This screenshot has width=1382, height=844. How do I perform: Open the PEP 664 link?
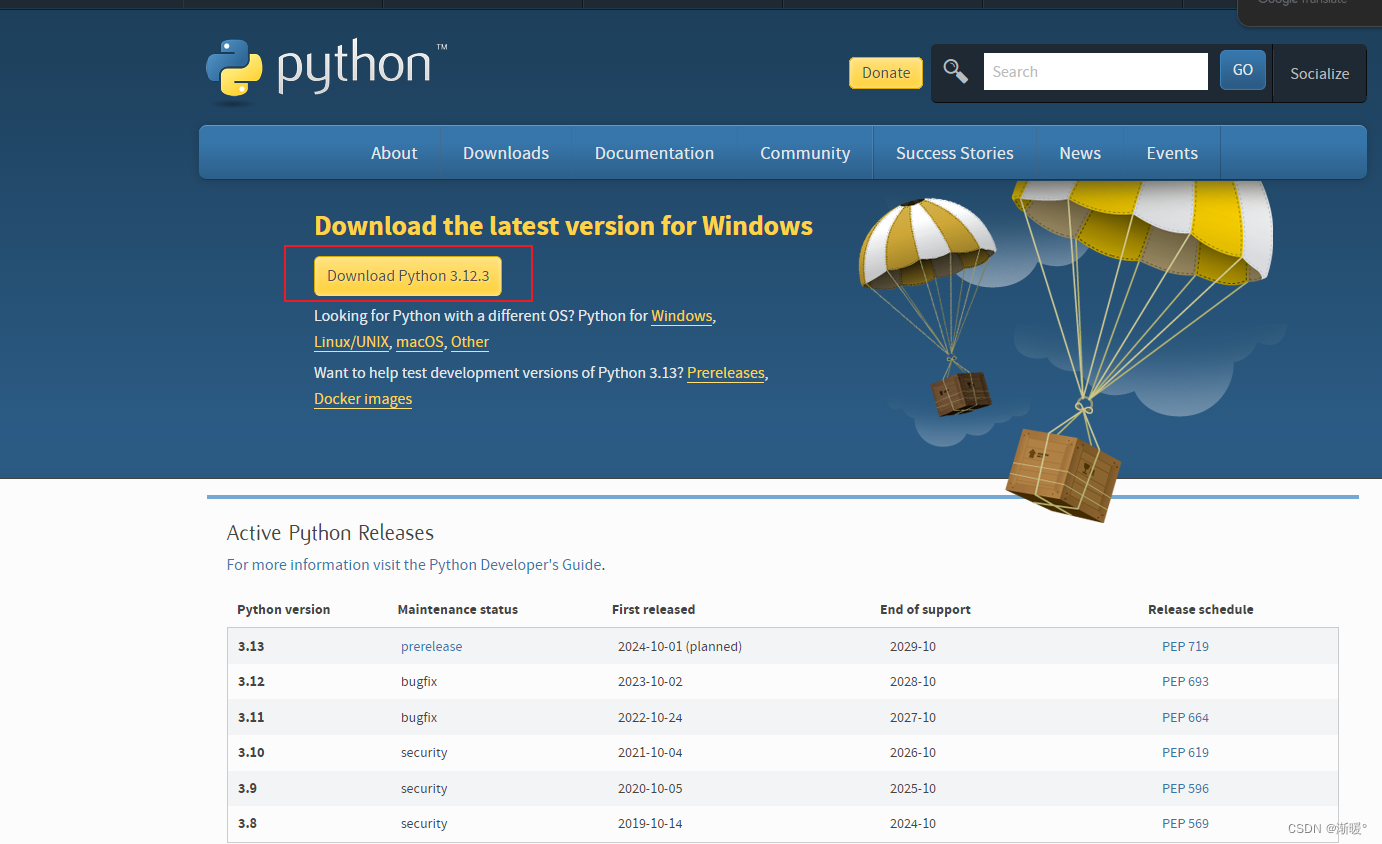tap(1185, 718)
